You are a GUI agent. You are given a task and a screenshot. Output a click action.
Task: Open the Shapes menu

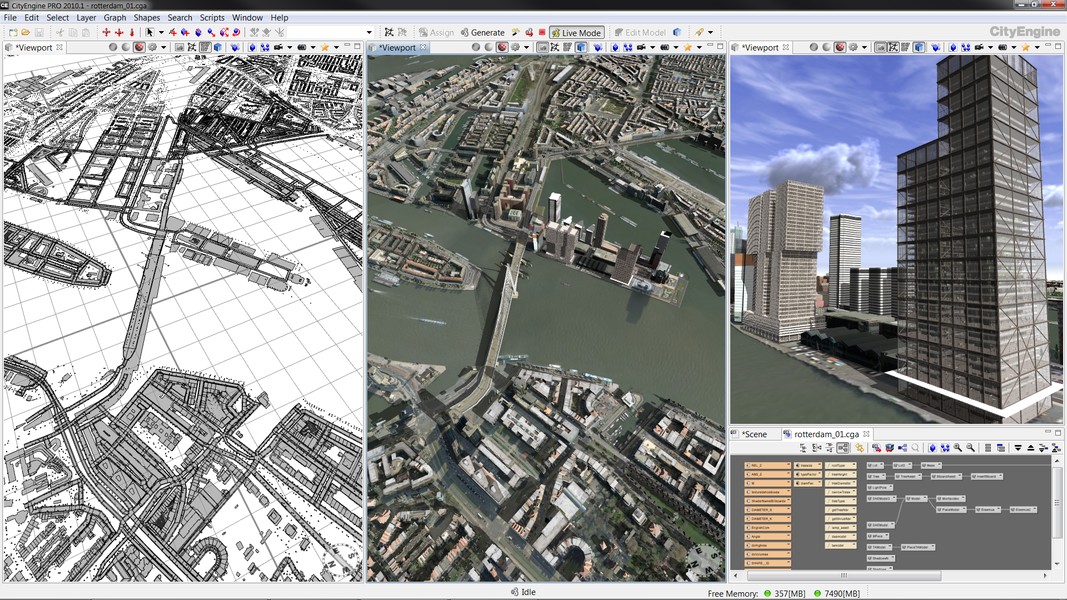146,18
